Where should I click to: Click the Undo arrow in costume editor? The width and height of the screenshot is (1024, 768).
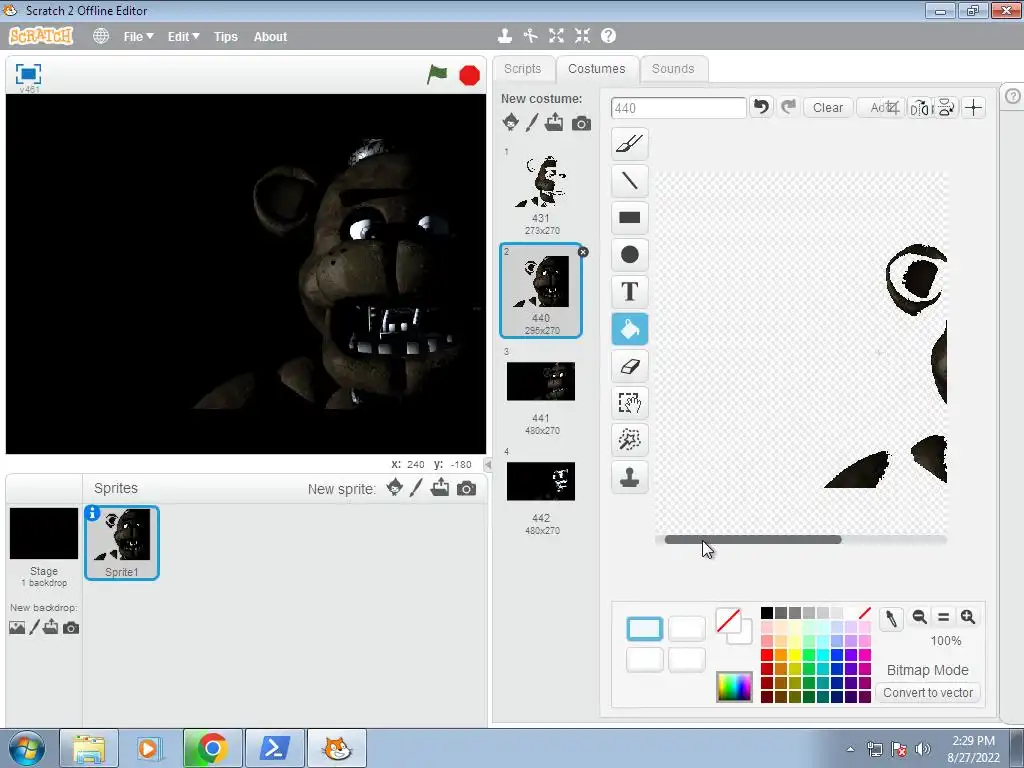761,107
